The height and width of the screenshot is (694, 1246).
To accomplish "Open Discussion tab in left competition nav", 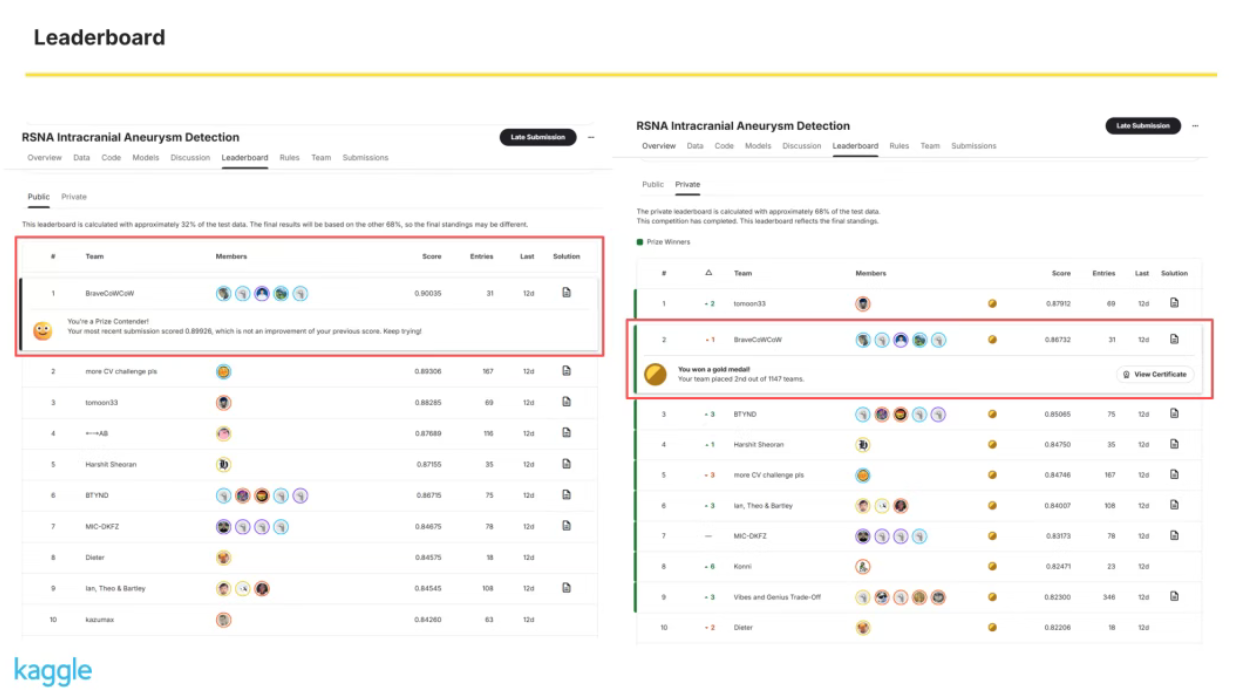I will (x=190, y=158).
